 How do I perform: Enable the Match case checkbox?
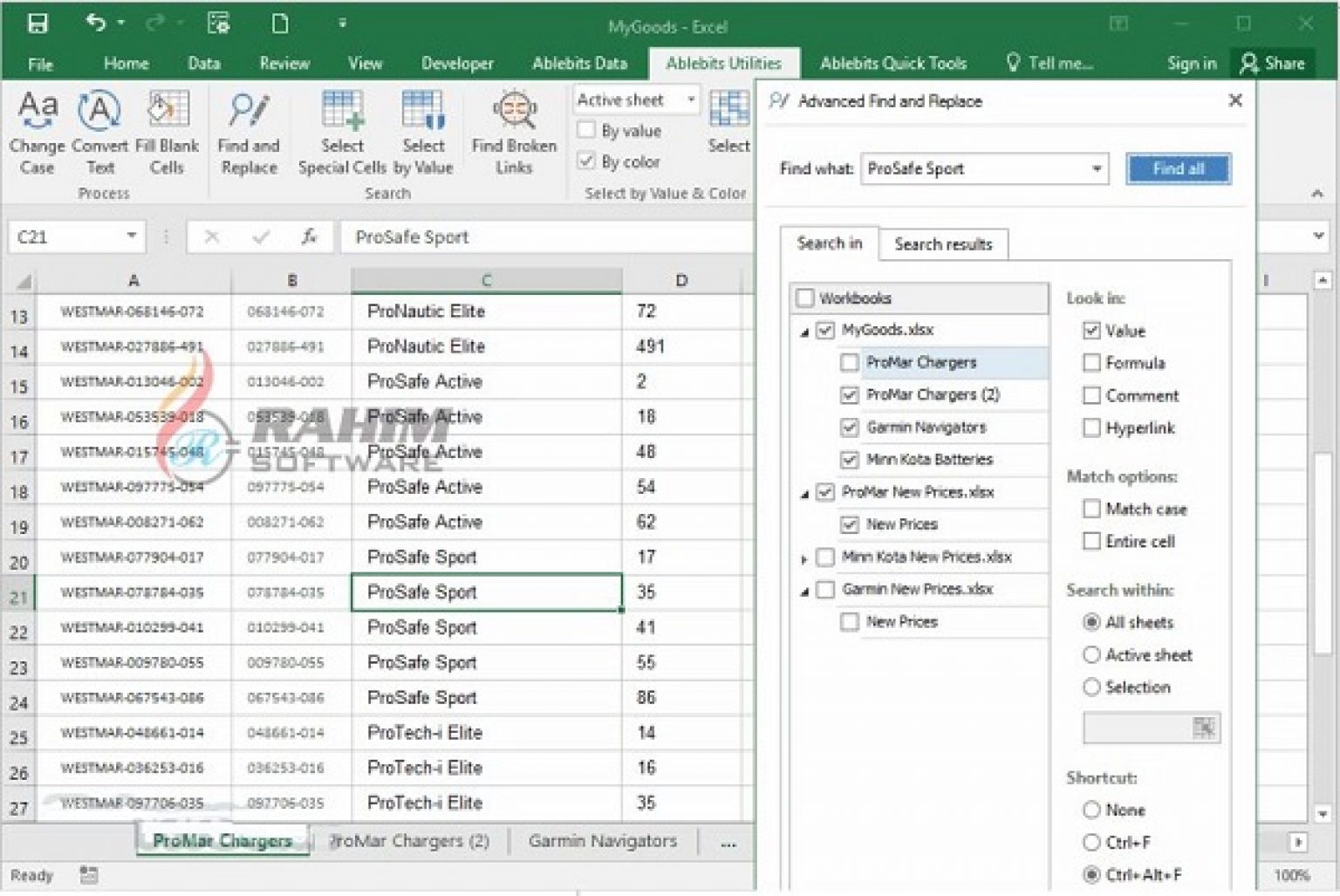pos(1091,509)
